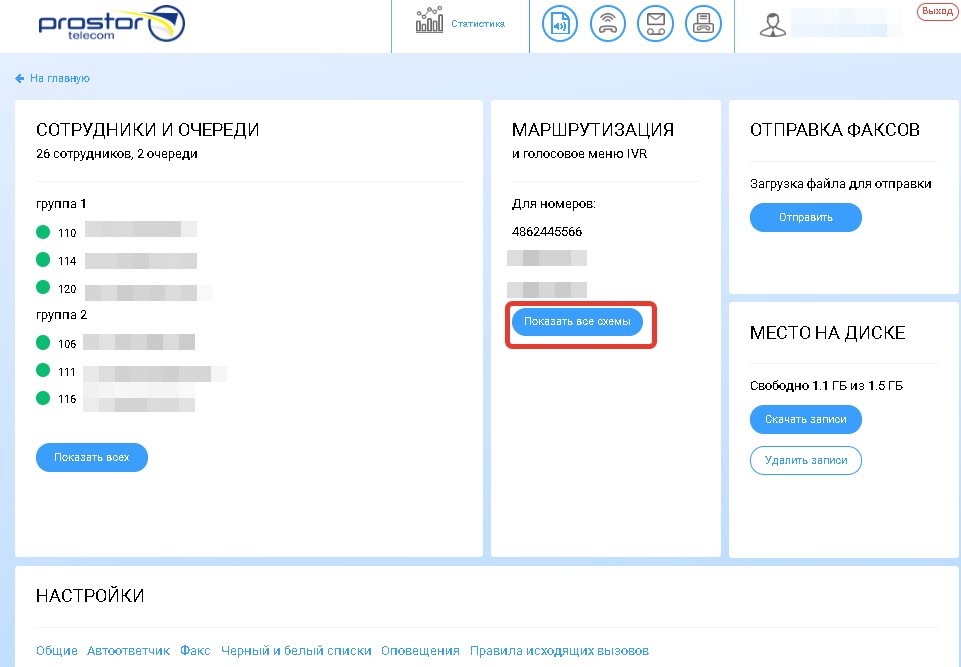The height and width of the screenshot is (667, 961).
Task: Click the audio file icon in header
Action: (560, 24)
